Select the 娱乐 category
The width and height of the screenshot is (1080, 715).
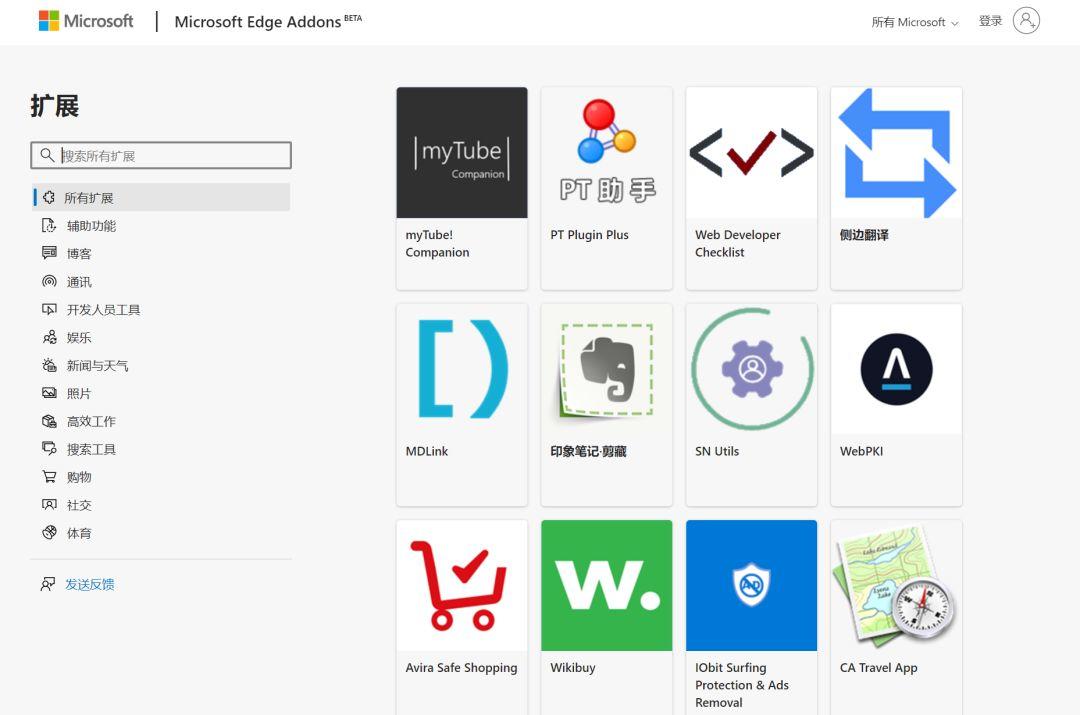click(79, 338)
